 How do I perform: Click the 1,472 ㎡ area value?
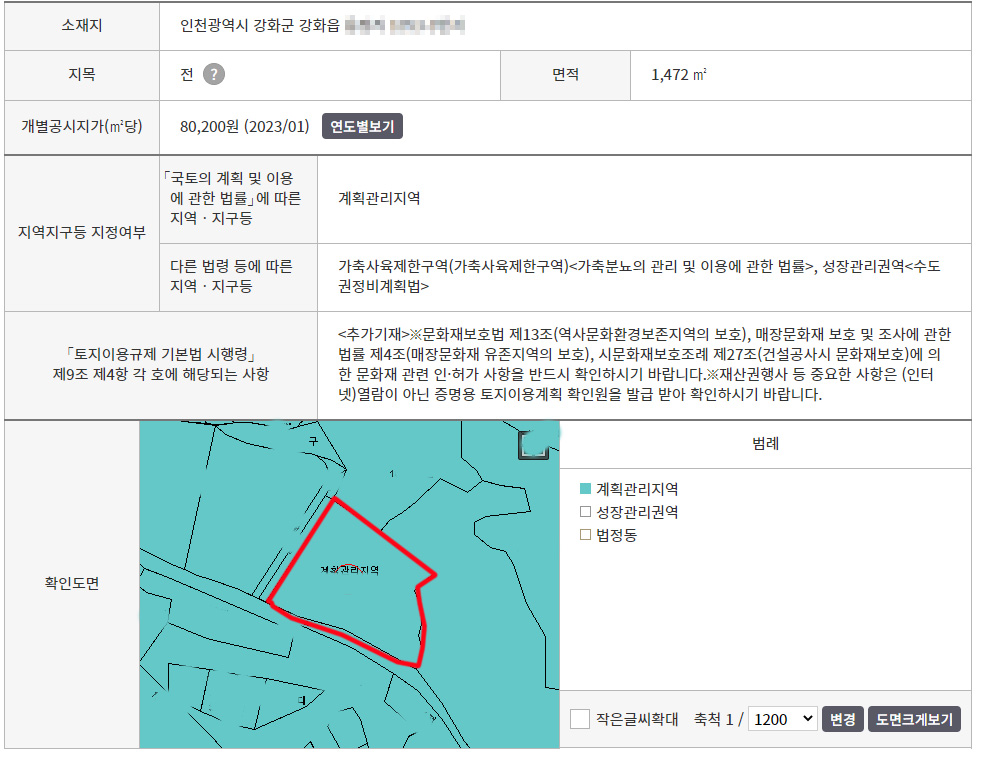click(x=679, y=75)
